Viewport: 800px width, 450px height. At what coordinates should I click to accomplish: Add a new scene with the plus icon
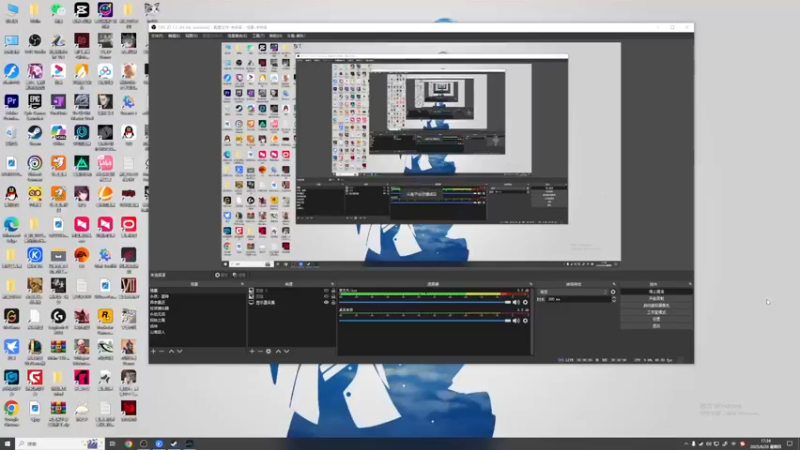coord(154,352)
